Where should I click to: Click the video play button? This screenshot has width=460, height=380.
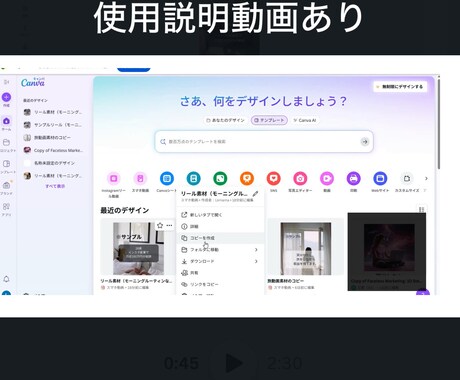click(233, 363)
